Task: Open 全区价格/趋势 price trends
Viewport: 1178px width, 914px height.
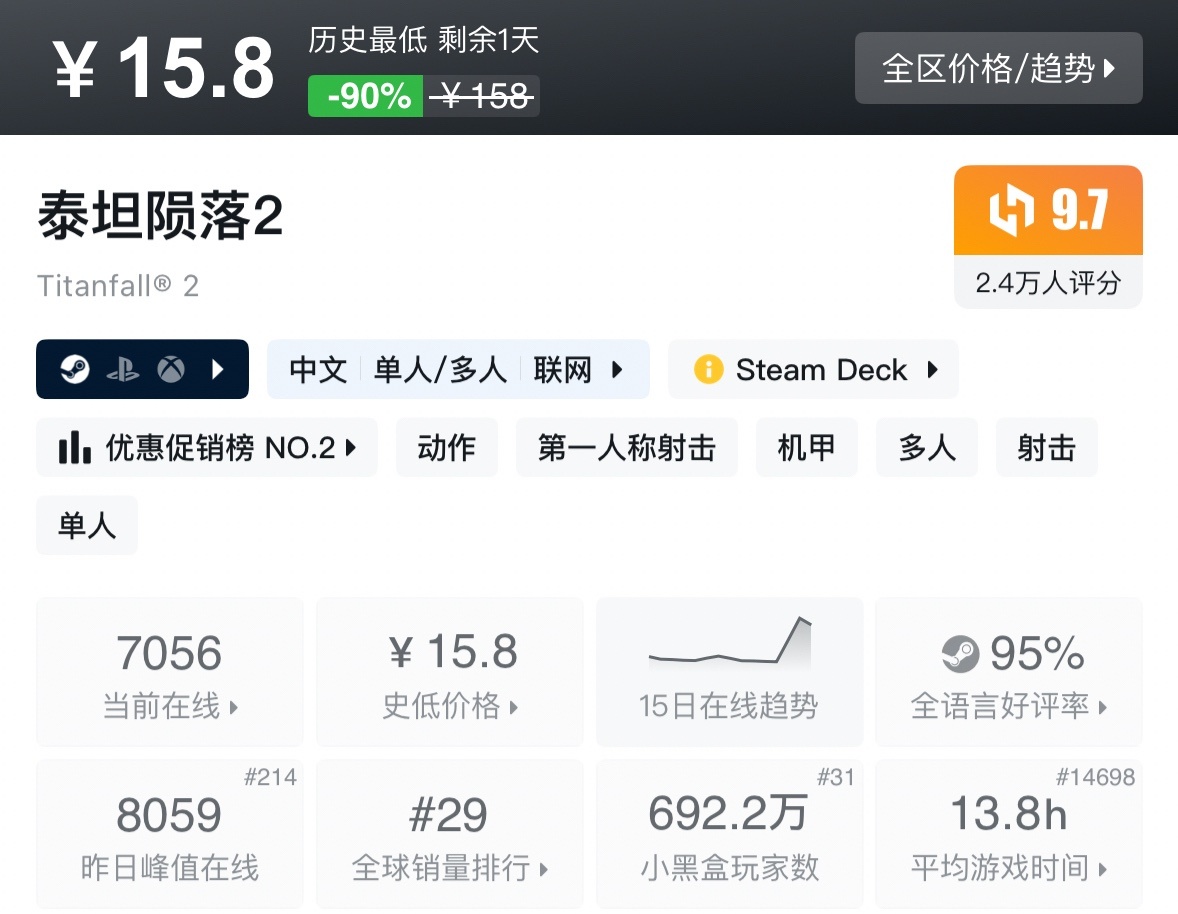Action: click(998, 68)
